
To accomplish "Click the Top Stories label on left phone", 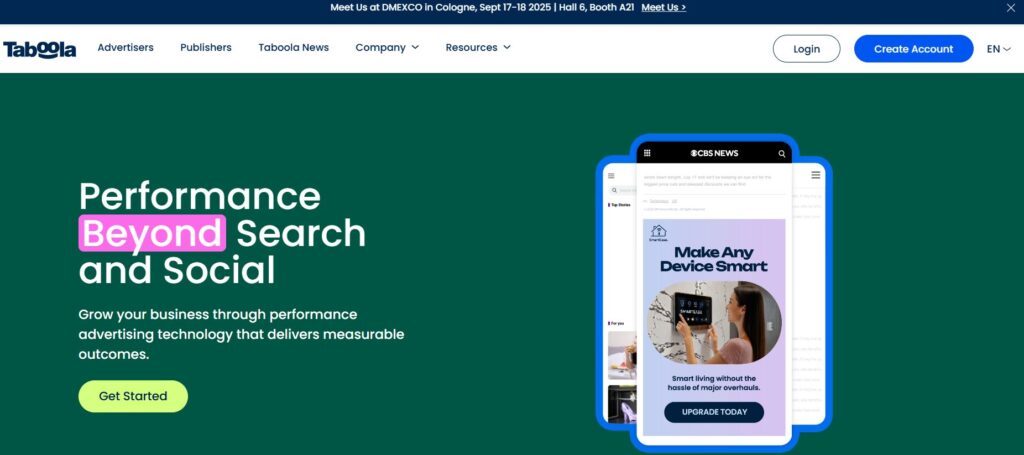I will [x=620, y=205].
